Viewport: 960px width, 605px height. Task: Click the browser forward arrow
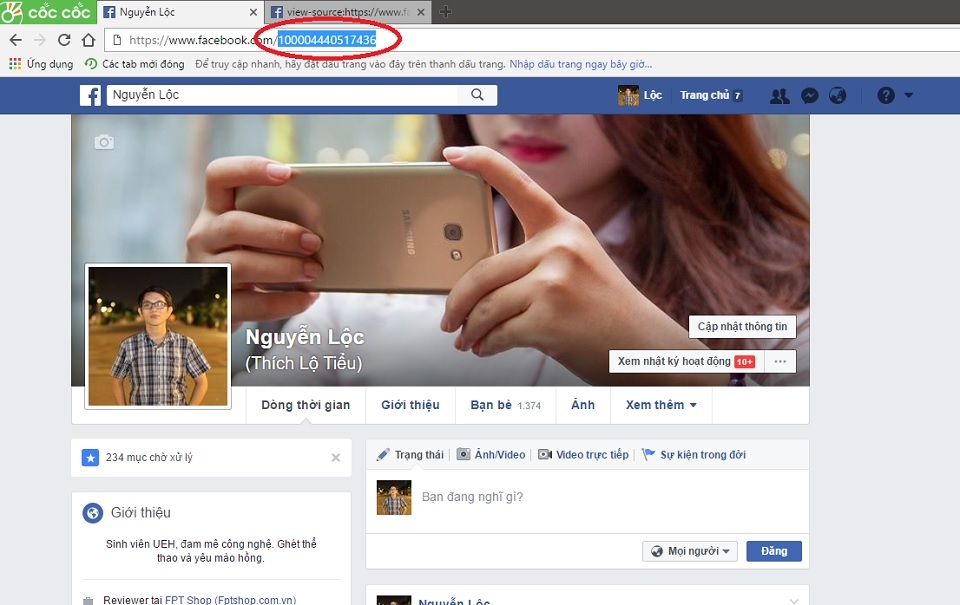[x=40, y=40]
